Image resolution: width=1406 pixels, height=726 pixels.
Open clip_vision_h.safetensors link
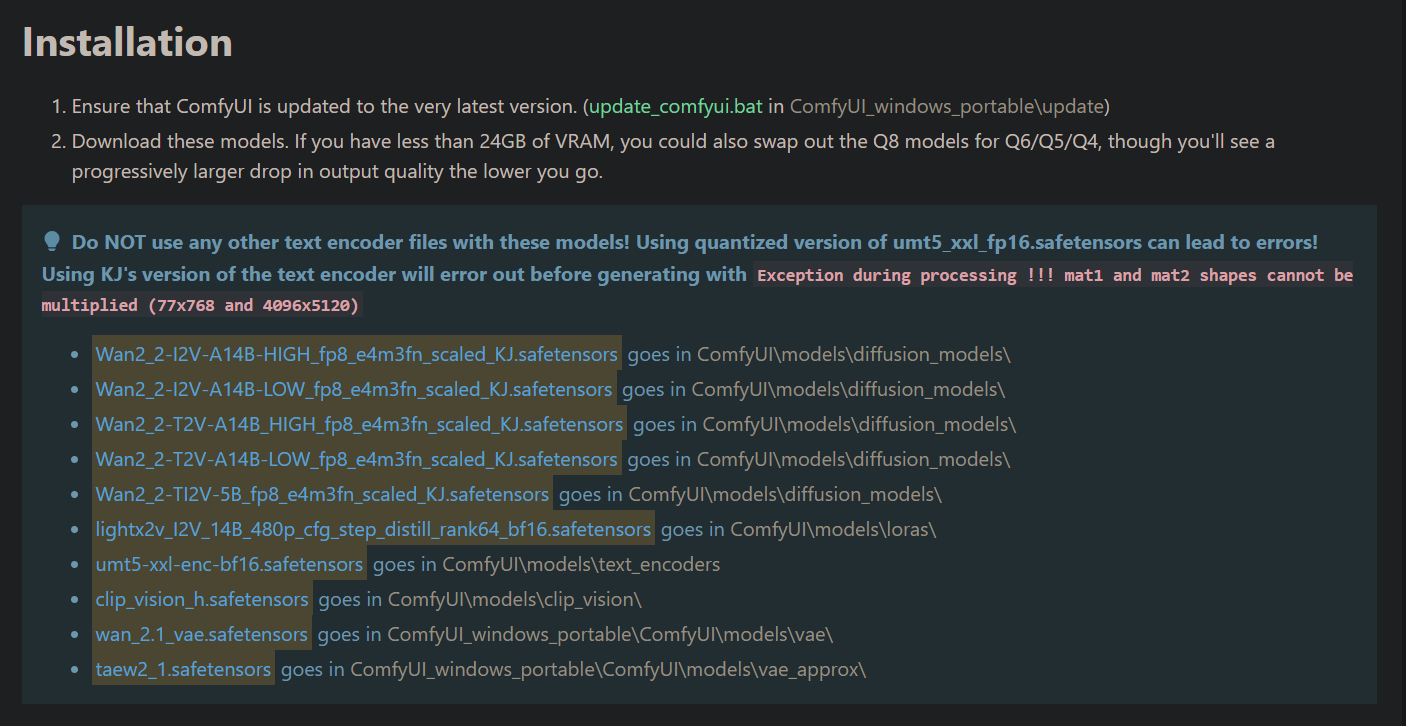(202, 599)
